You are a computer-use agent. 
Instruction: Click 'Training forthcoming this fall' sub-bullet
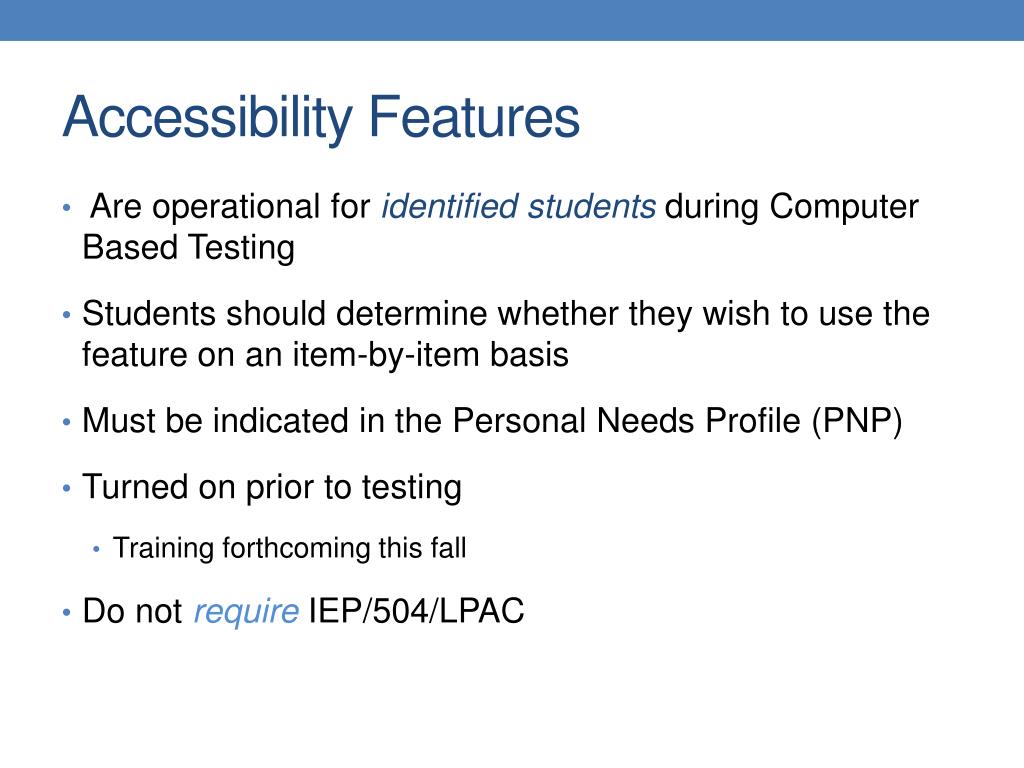[x=290, y=548]
